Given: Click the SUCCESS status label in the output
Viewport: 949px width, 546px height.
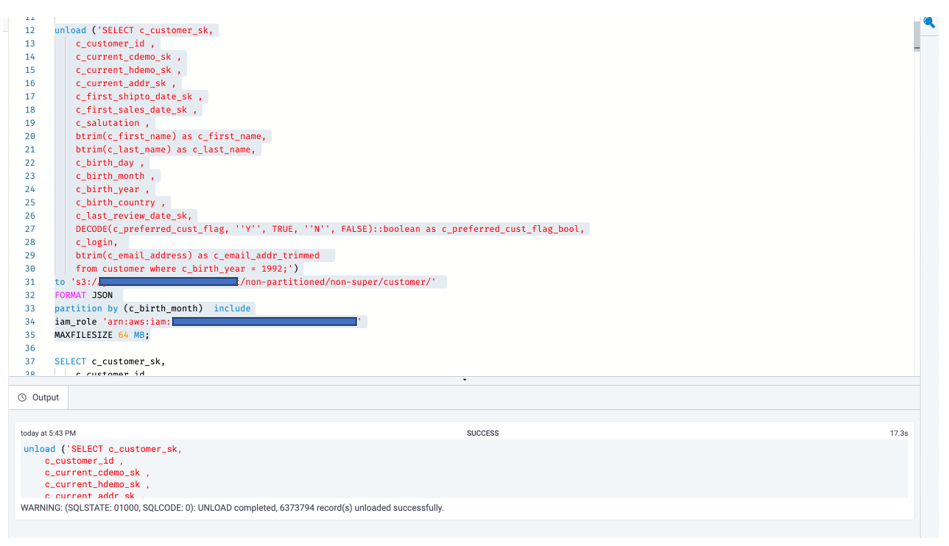Looking at the screenshot, I should point(482,433).
